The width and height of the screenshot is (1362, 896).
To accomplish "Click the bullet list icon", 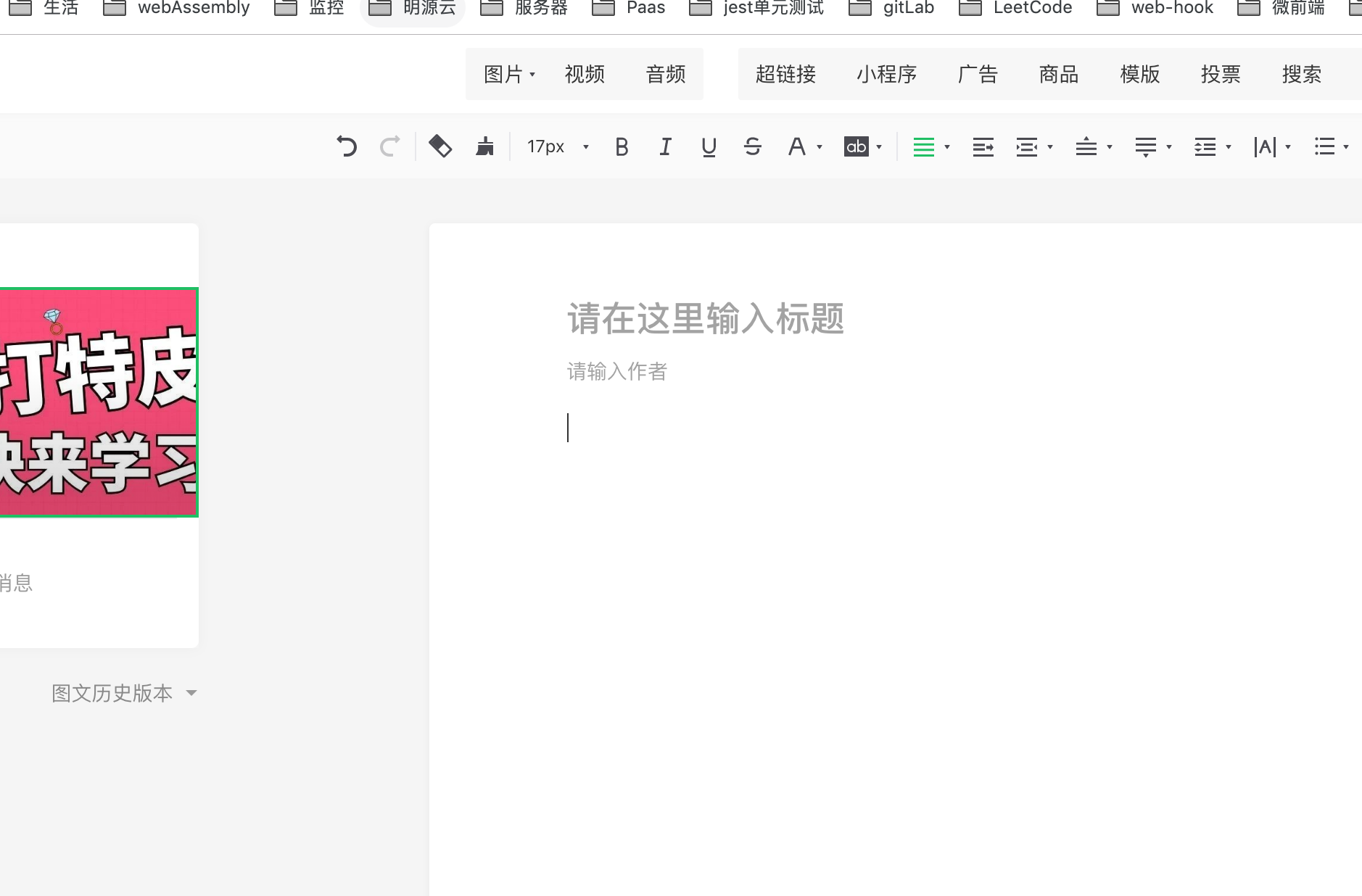I will [1324, 147].
